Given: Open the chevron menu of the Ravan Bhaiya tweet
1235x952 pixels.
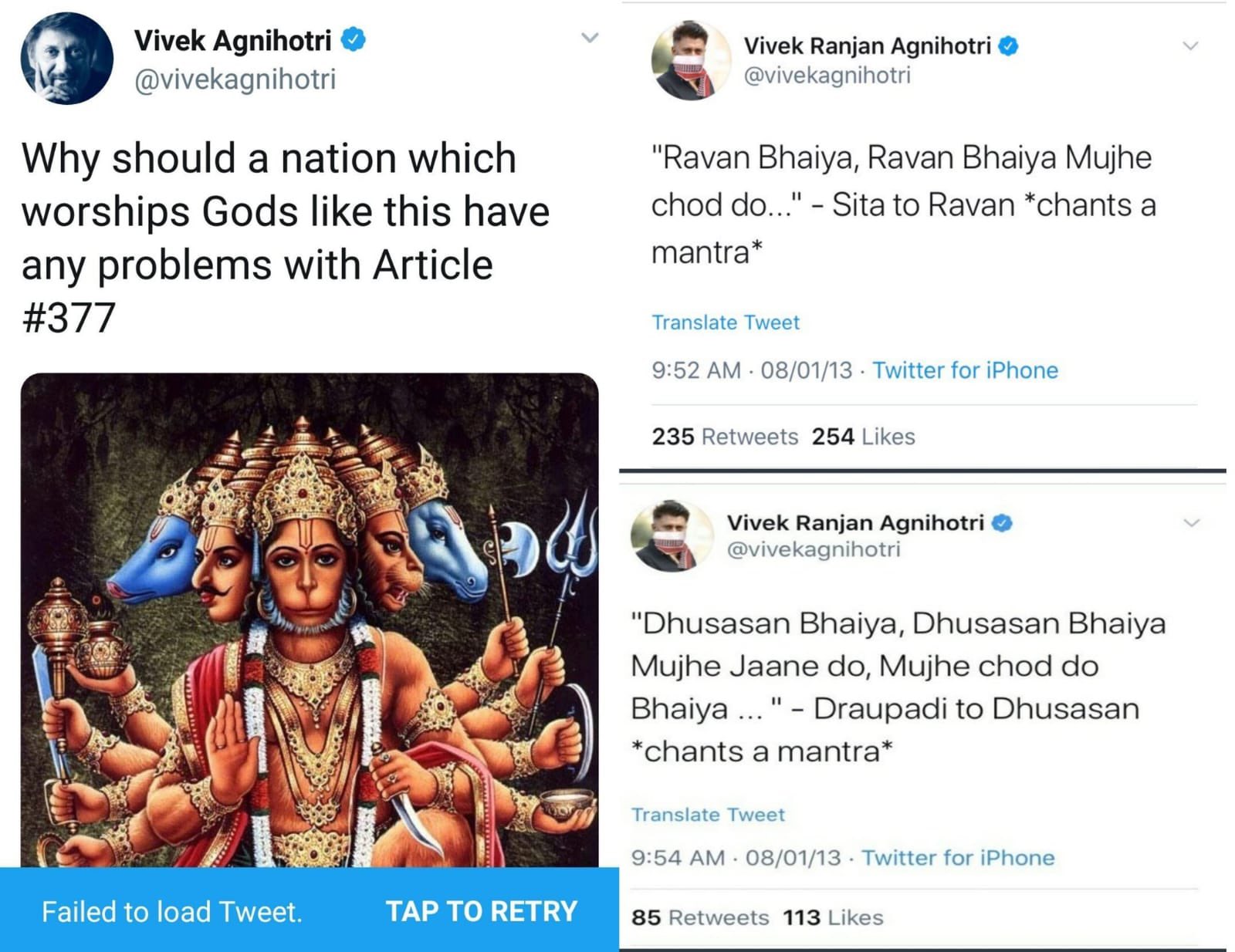Looking at the screenshot, I should coord(1190,46).
